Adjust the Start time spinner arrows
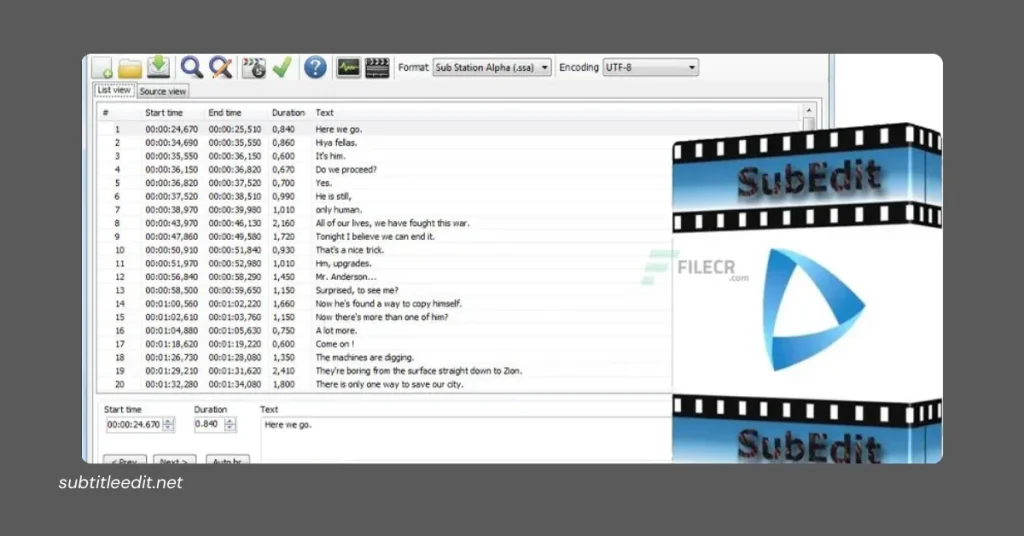This screenshot has width=1024, height=536. [x=168, y=424]
